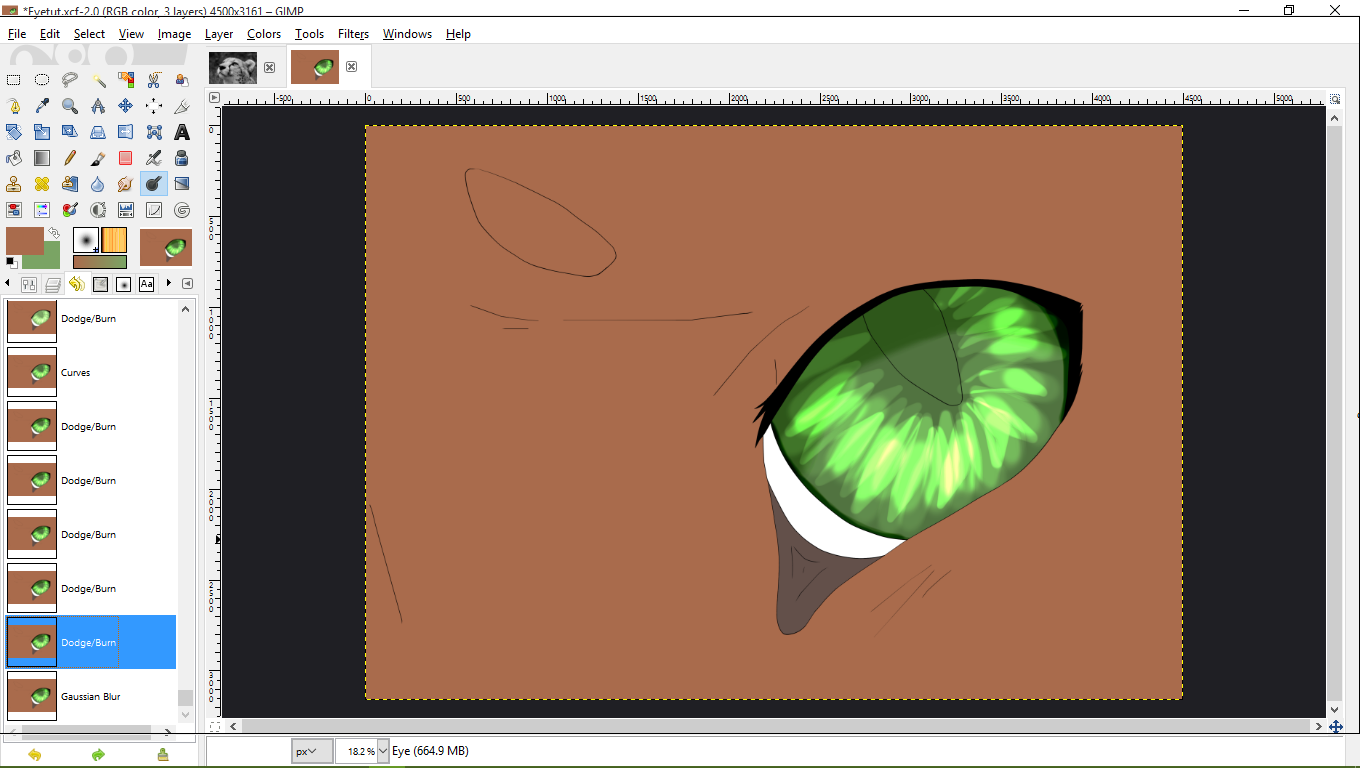The width and height of the screenshot is (1360, 768).
Task: Open the Select menu
Action: [89, 34]
